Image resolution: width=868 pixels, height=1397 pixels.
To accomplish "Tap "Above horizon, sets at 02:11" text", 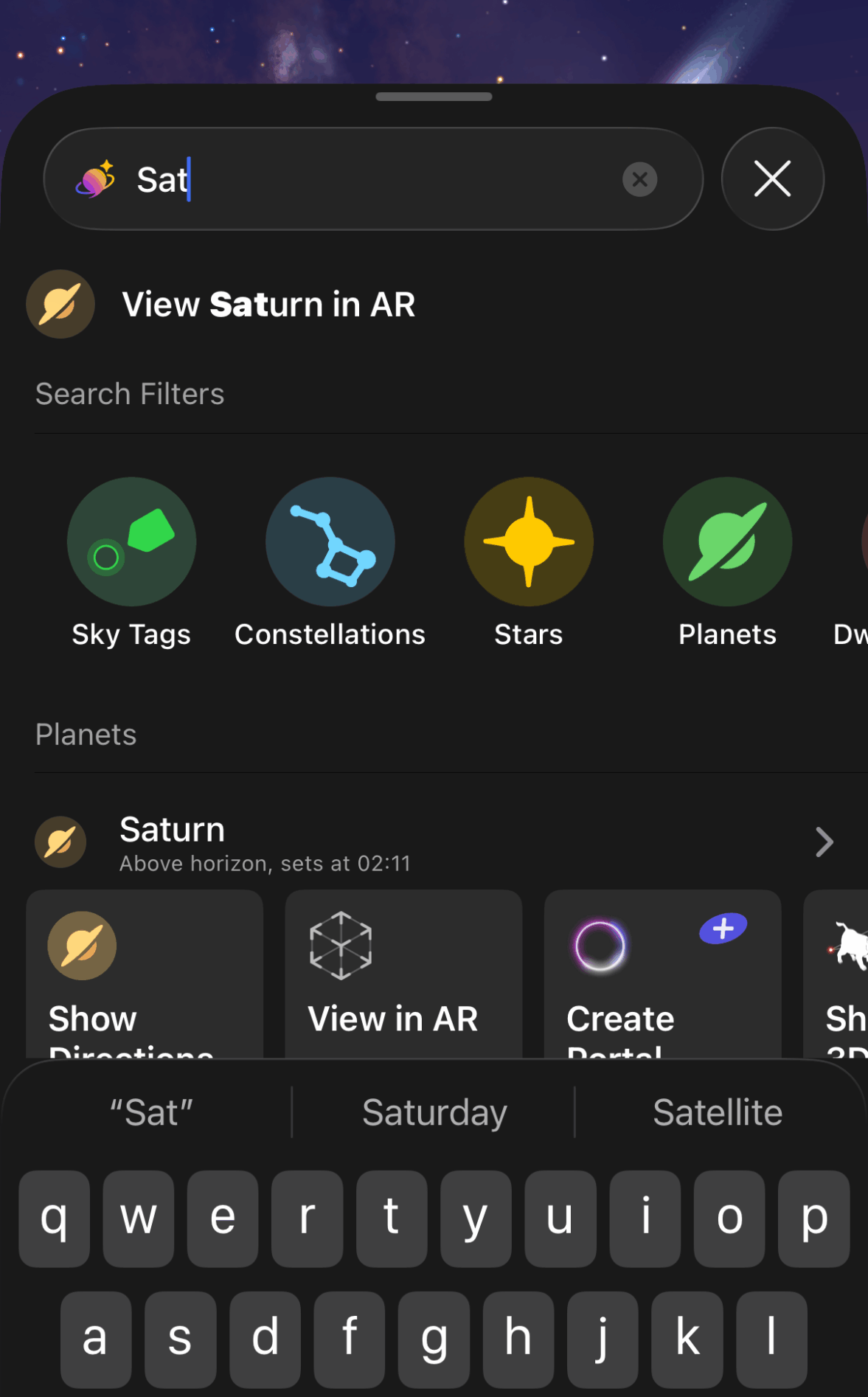I will coord(265,864).
